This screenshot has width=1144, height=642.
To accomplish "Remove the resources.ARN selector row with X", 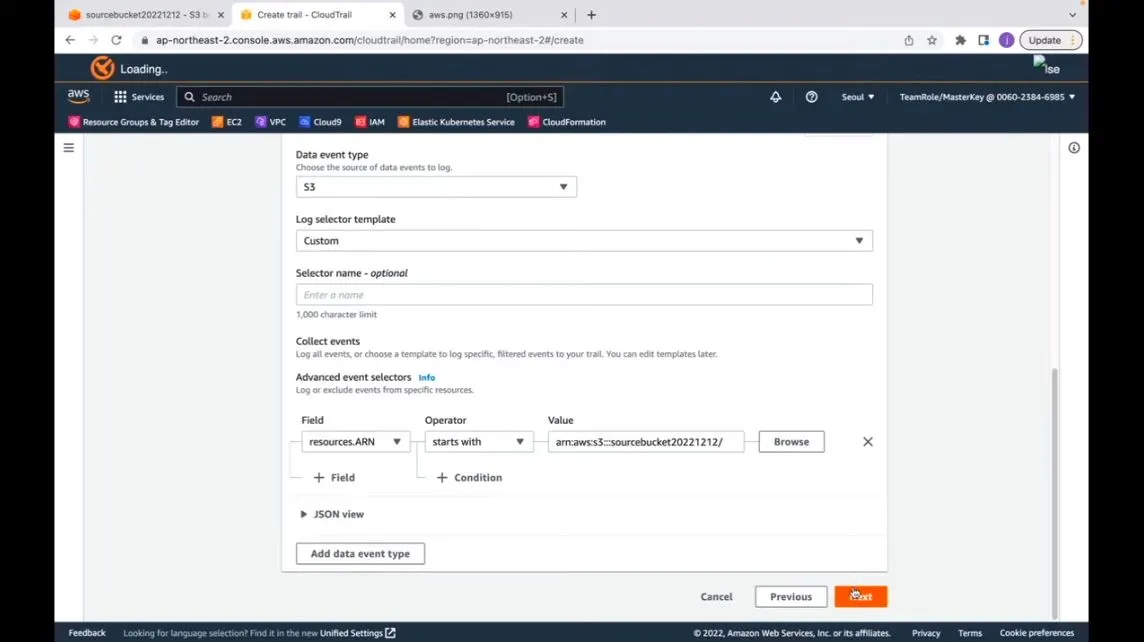I will coord(867,441).
